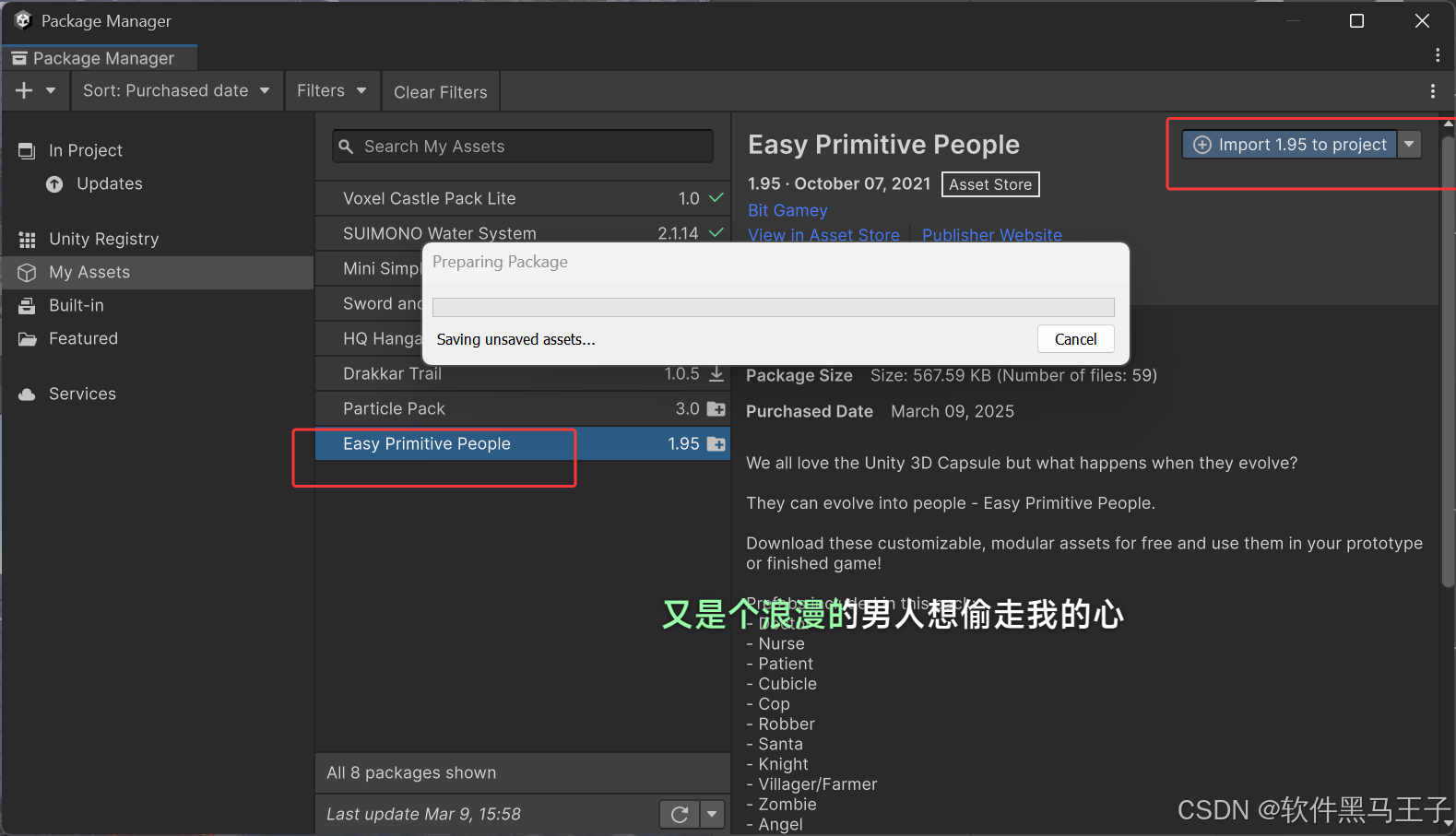Click the Clear Filters button
Screen dimensions: 1456x836
point(441,91)
